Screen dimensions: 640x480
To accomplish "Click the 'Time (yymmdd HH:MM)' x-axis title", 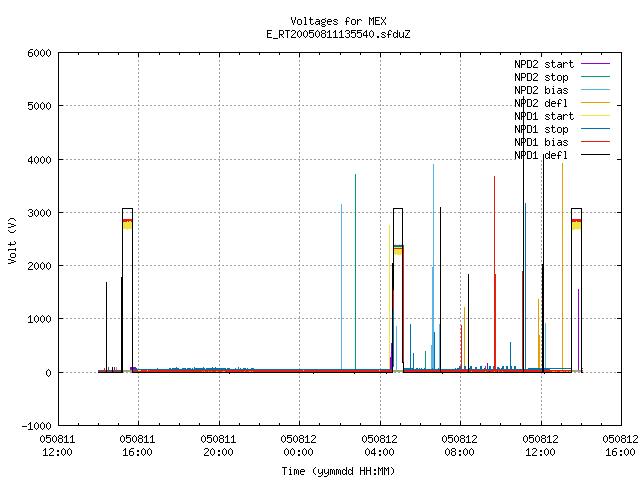I will point(338,471).
